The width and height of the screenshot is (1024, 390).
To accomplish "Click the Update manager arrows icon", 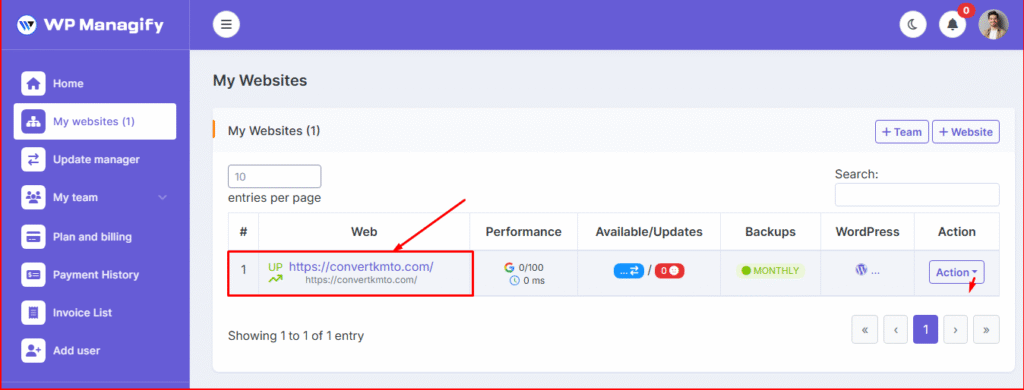I will (x=33, y=159).
